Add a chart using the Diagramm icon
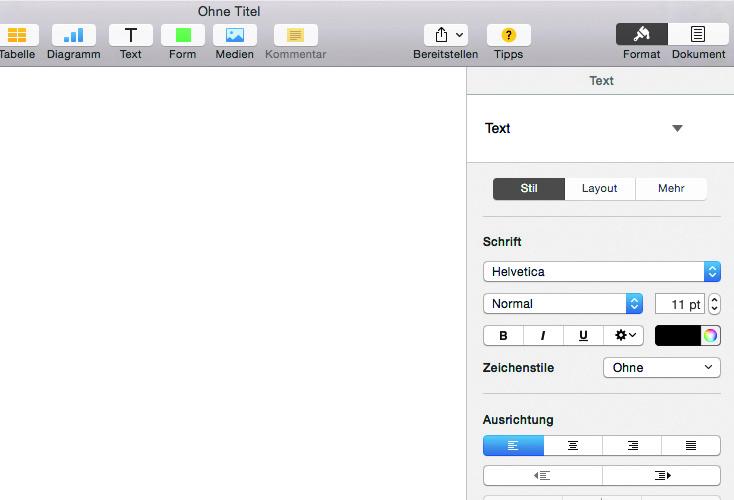 (x=74, y=35)
